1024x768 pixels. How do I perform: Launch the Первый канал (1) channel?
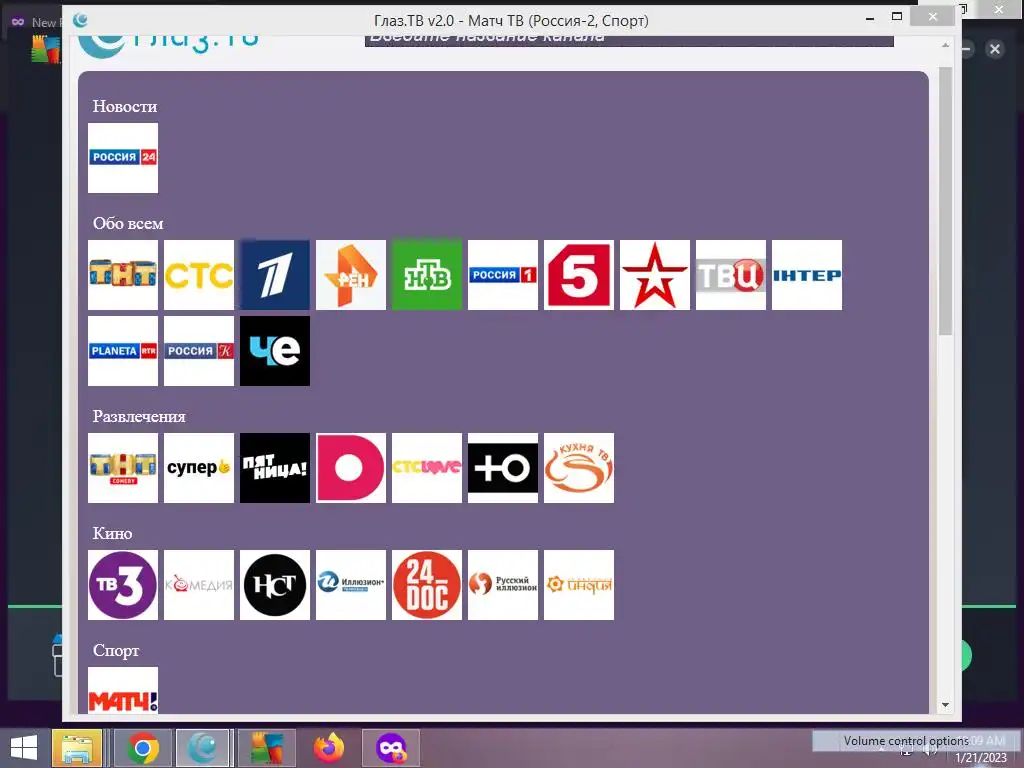[x=275, y=275]
